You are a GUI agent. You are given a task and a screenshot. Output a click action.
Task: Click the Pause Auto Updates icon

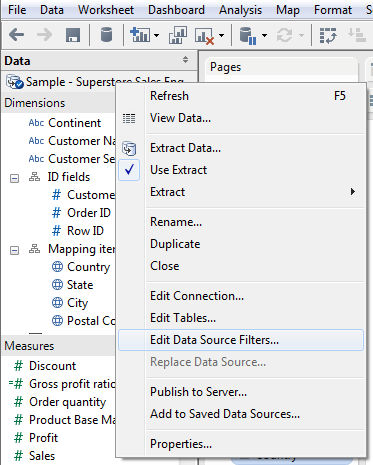[248, 35]
